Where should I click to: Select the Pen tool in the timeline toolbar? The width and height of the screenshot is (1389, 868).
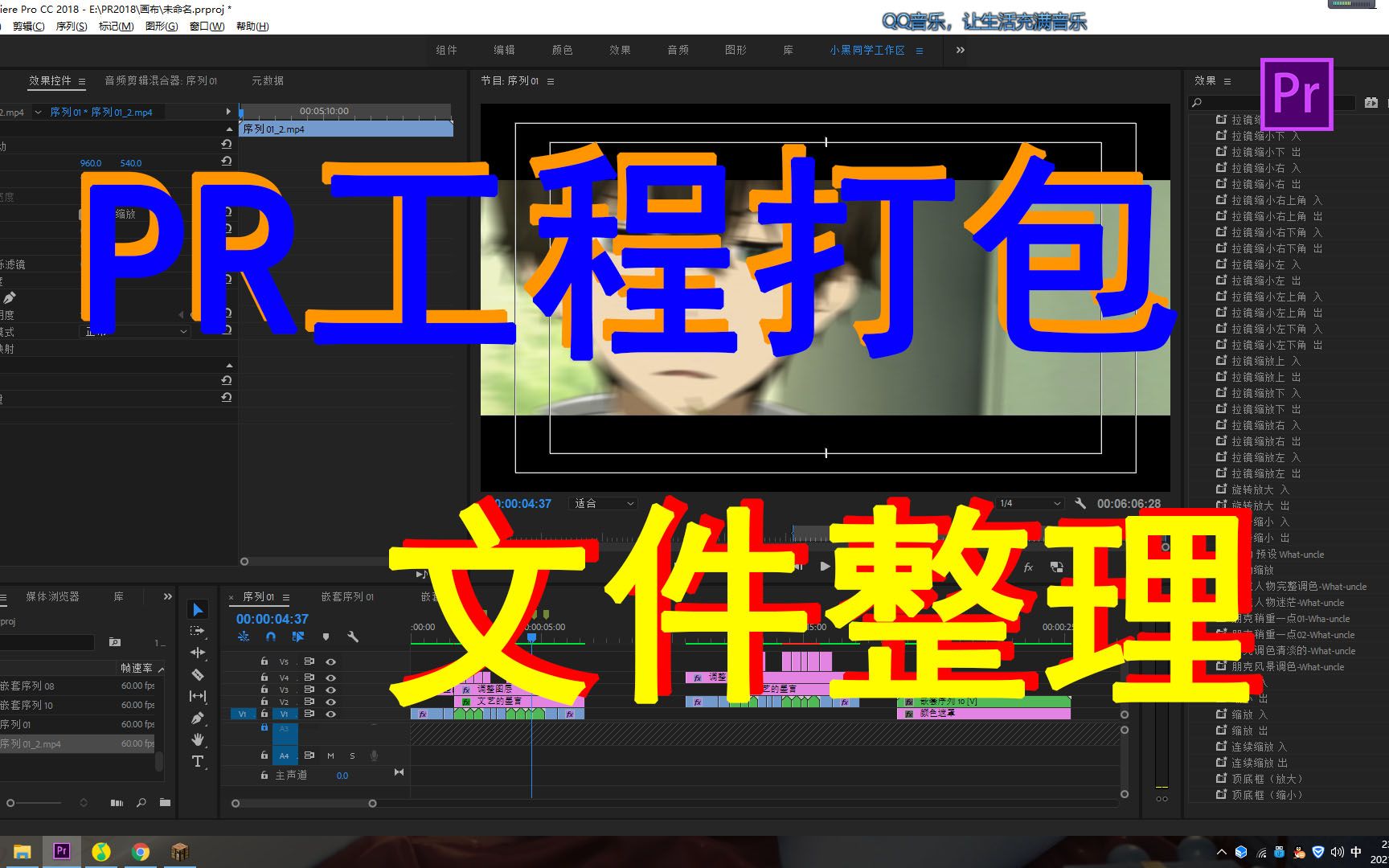pyautogui.click(x=199, y=718)
